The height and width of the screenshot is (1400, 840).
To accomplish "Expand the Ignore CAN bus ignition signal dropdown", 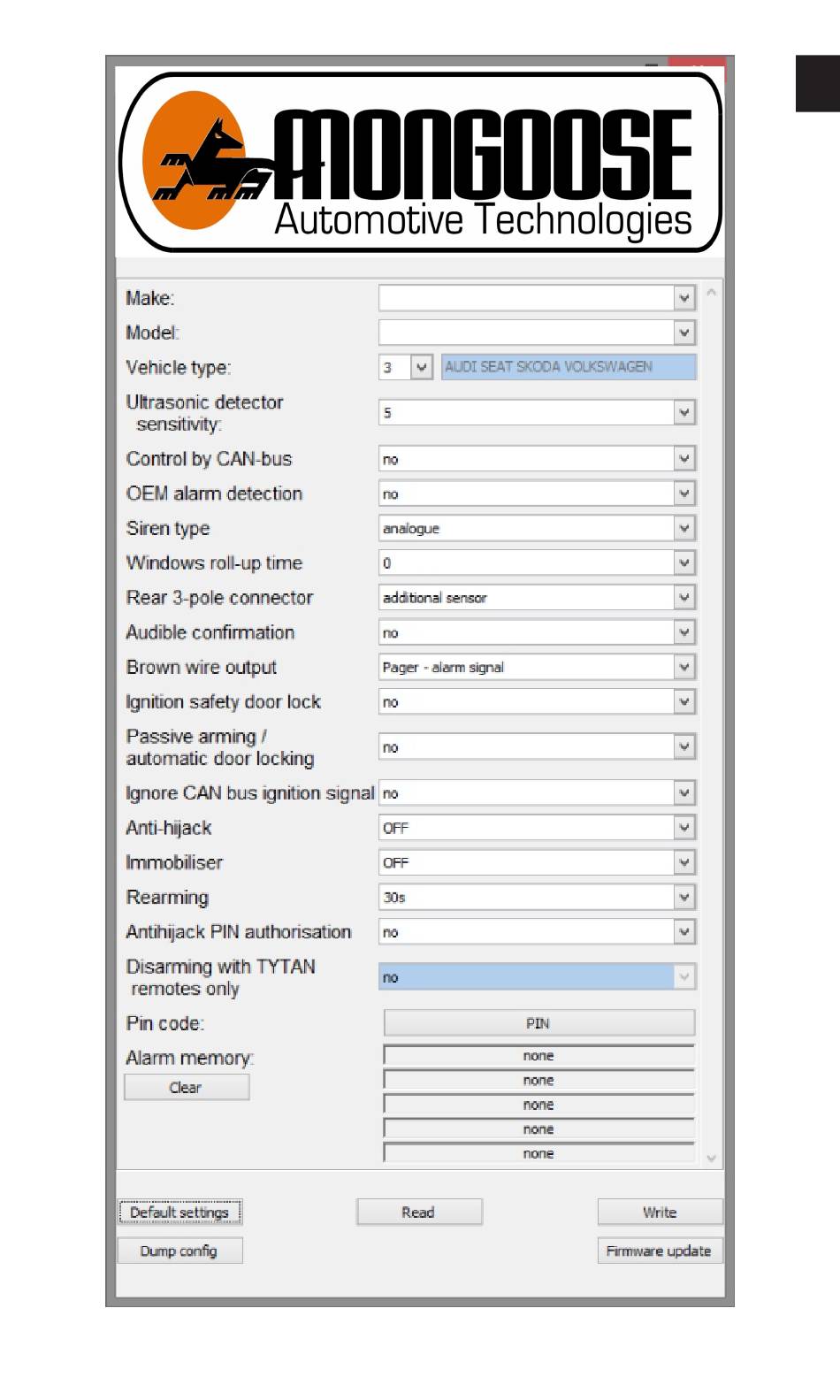I will click(x=537, y=793).
